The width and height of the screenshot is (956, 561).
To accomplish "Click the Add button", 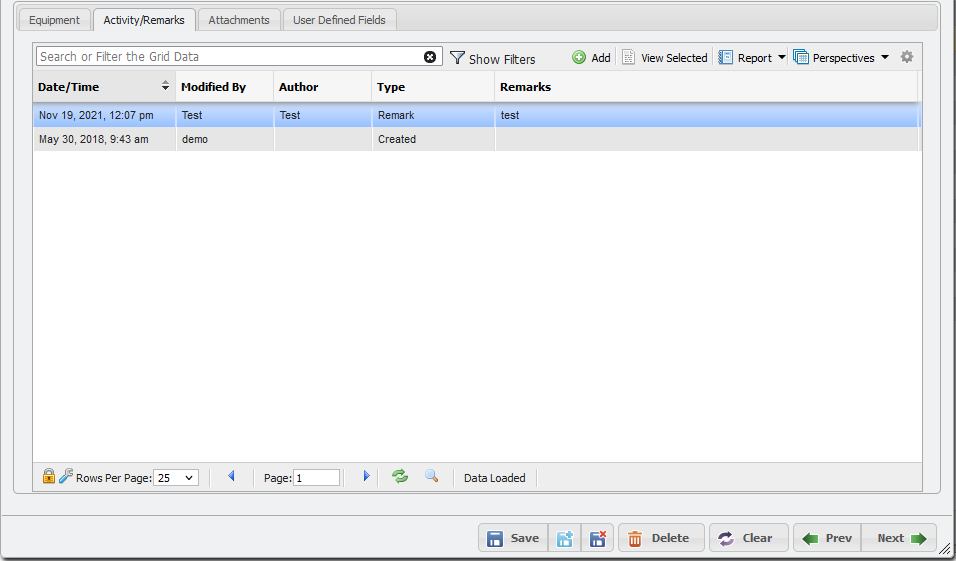I will coord(591,58).
